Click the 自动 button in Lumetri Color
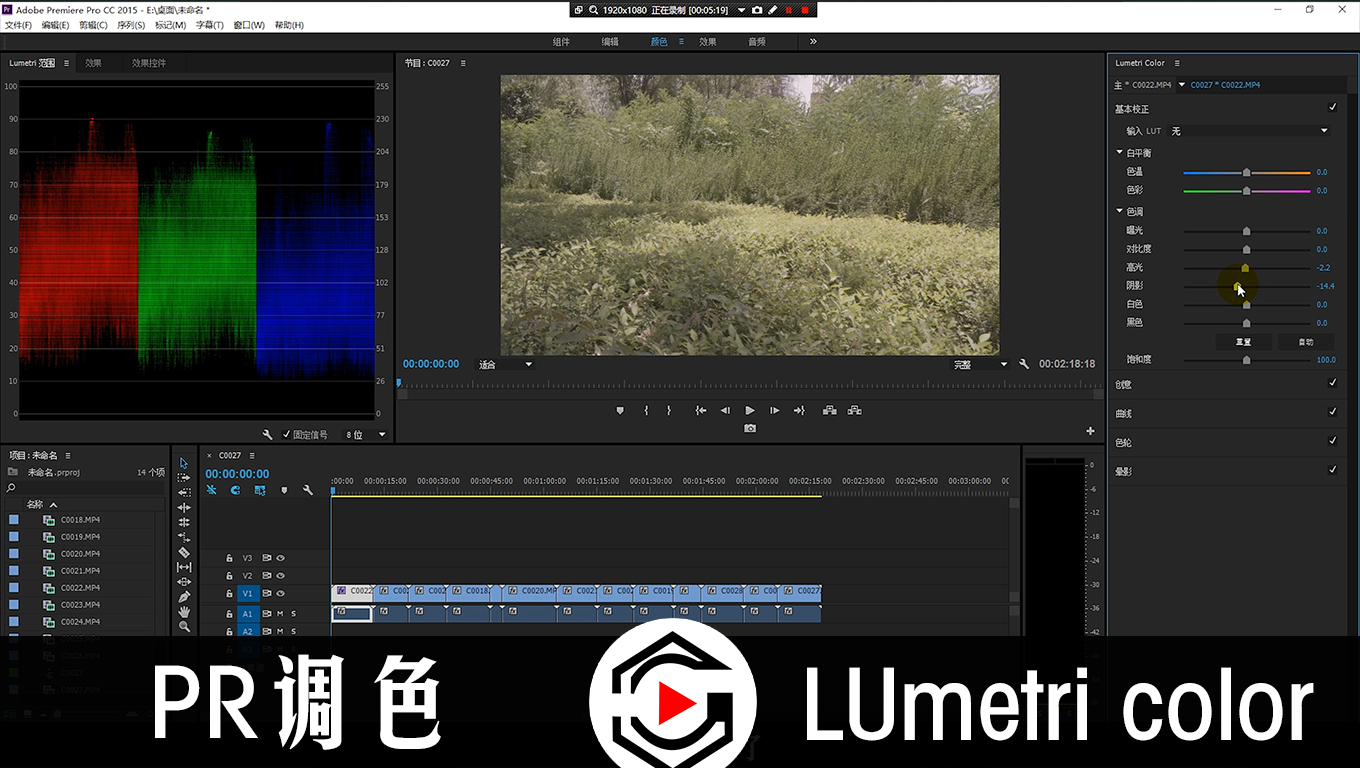The image size is (1360, 768). coord(1305,342)
